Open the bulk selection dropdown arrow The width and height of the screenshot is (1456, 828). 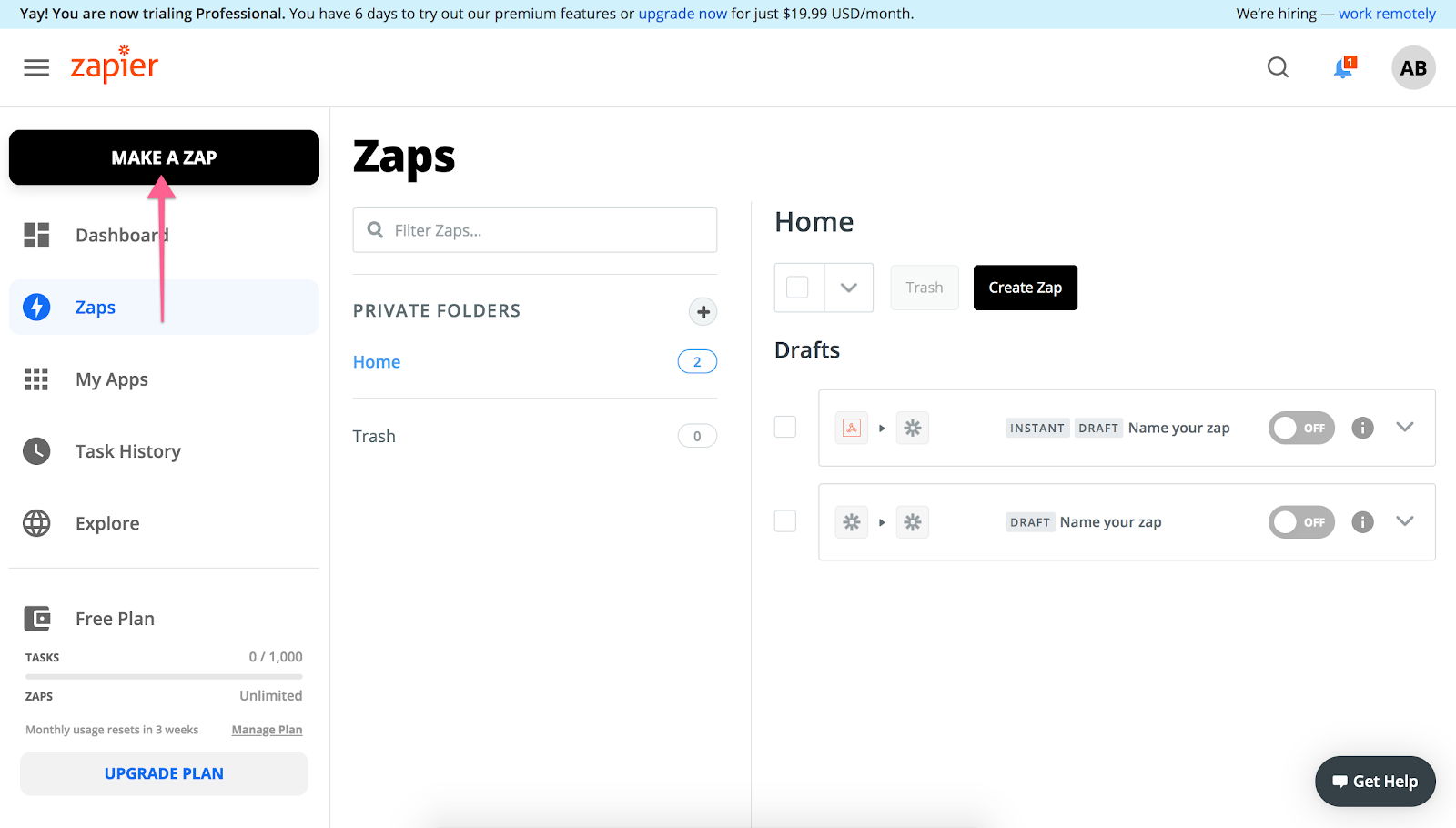tap(848, 287)
